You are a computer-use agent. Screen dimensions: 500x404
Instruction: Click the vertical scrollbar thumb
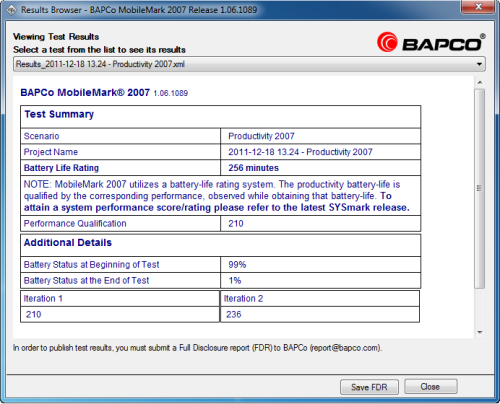pos(480,189)
